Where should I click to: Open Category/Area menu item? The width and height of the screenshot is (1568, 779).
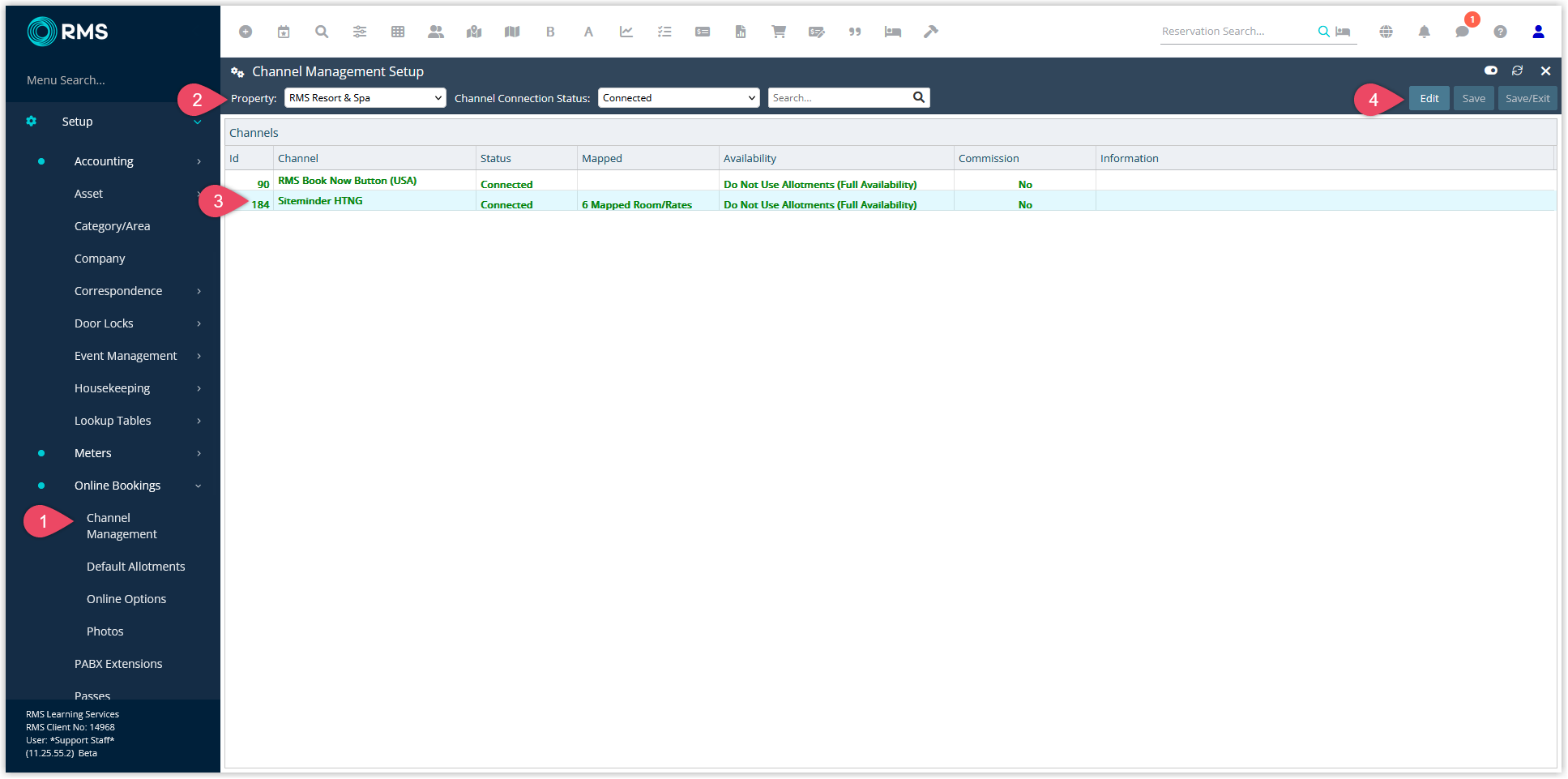[x=112, y=226]
